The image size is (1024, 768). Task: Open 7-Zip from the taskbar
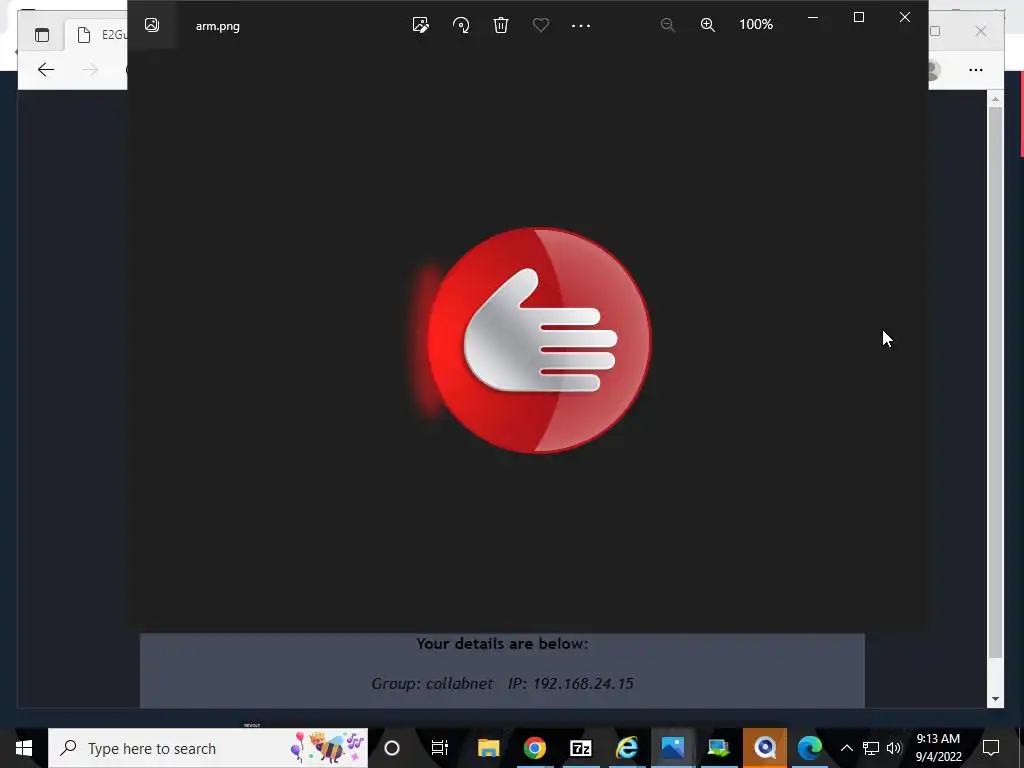pos(581,748)
